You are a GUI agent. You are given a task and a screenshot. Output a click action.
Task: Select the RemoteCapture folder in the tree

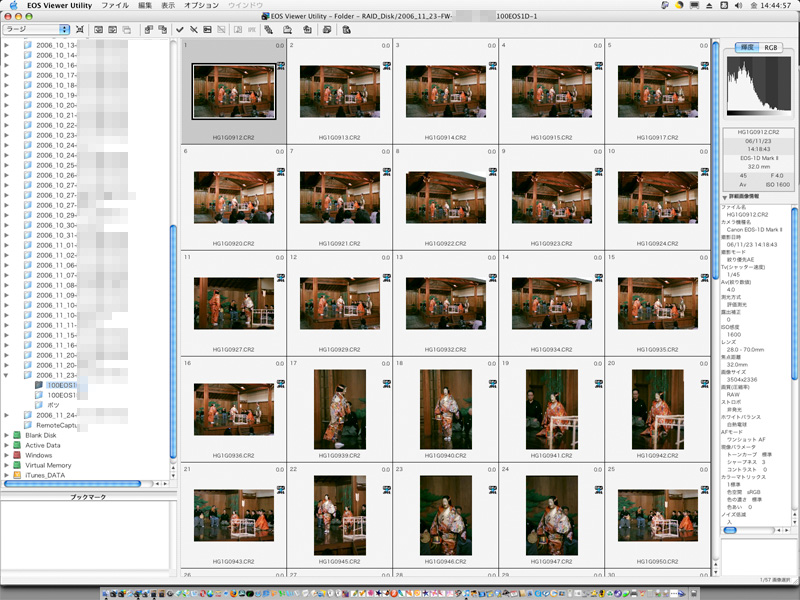[x=57, y=425]
